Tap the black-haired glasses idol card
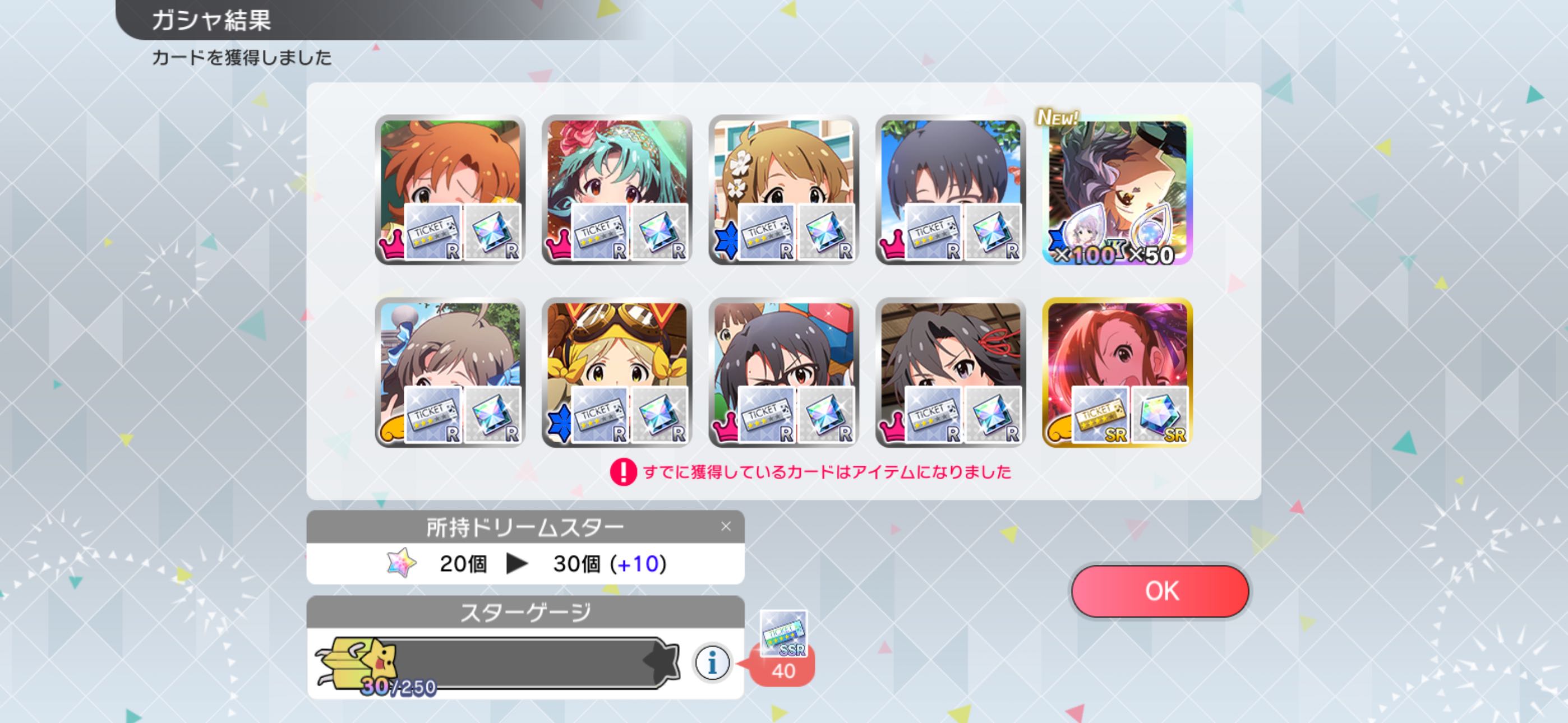 (784, 373)
